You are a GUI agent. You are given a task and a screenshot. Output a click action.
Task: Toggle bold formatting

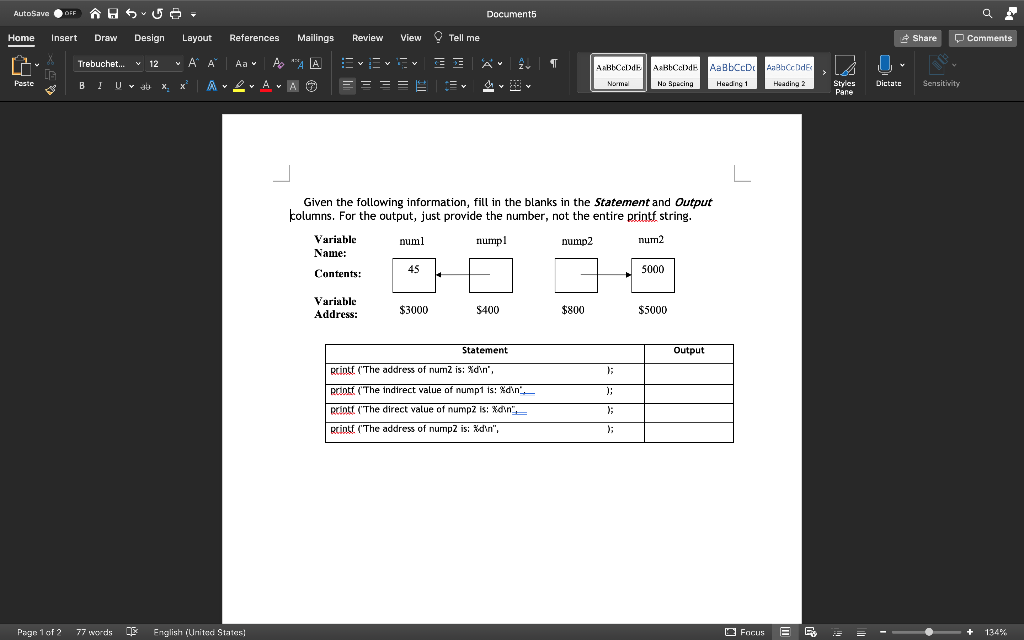[82, 86]
